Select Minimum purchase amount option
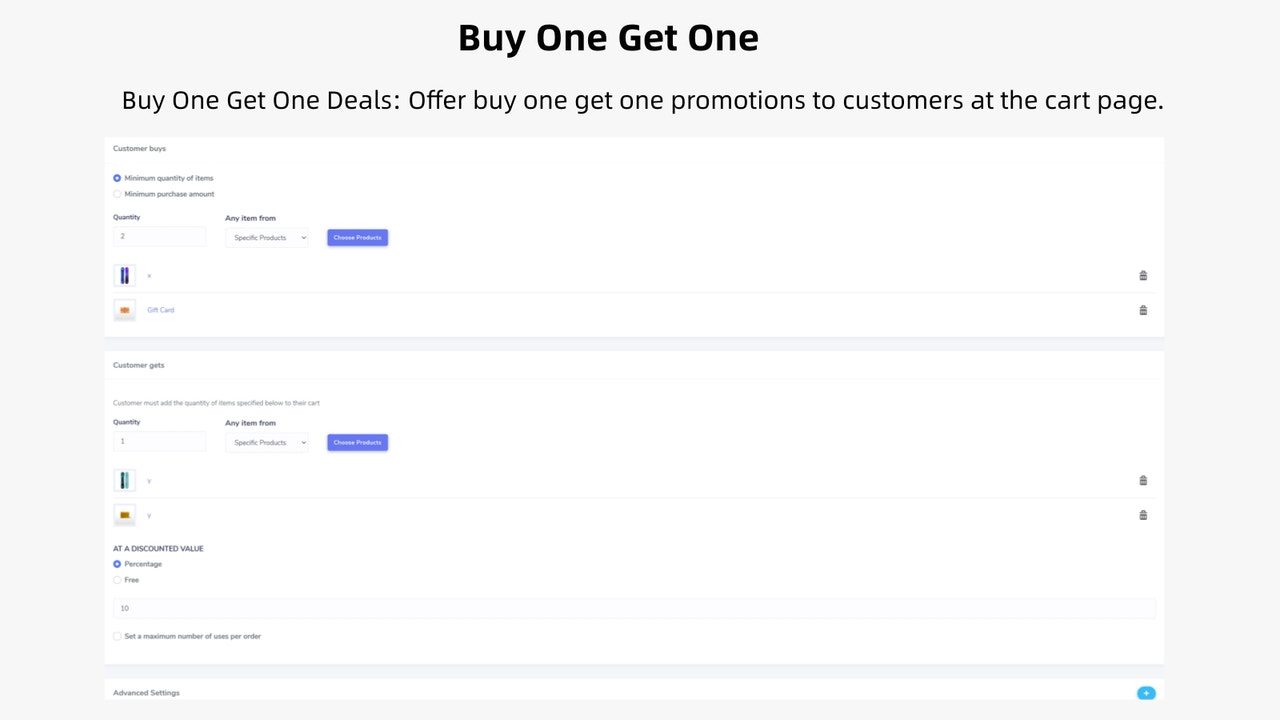The height and width of the screenshot is (720, 1280). tap(117, 193)
